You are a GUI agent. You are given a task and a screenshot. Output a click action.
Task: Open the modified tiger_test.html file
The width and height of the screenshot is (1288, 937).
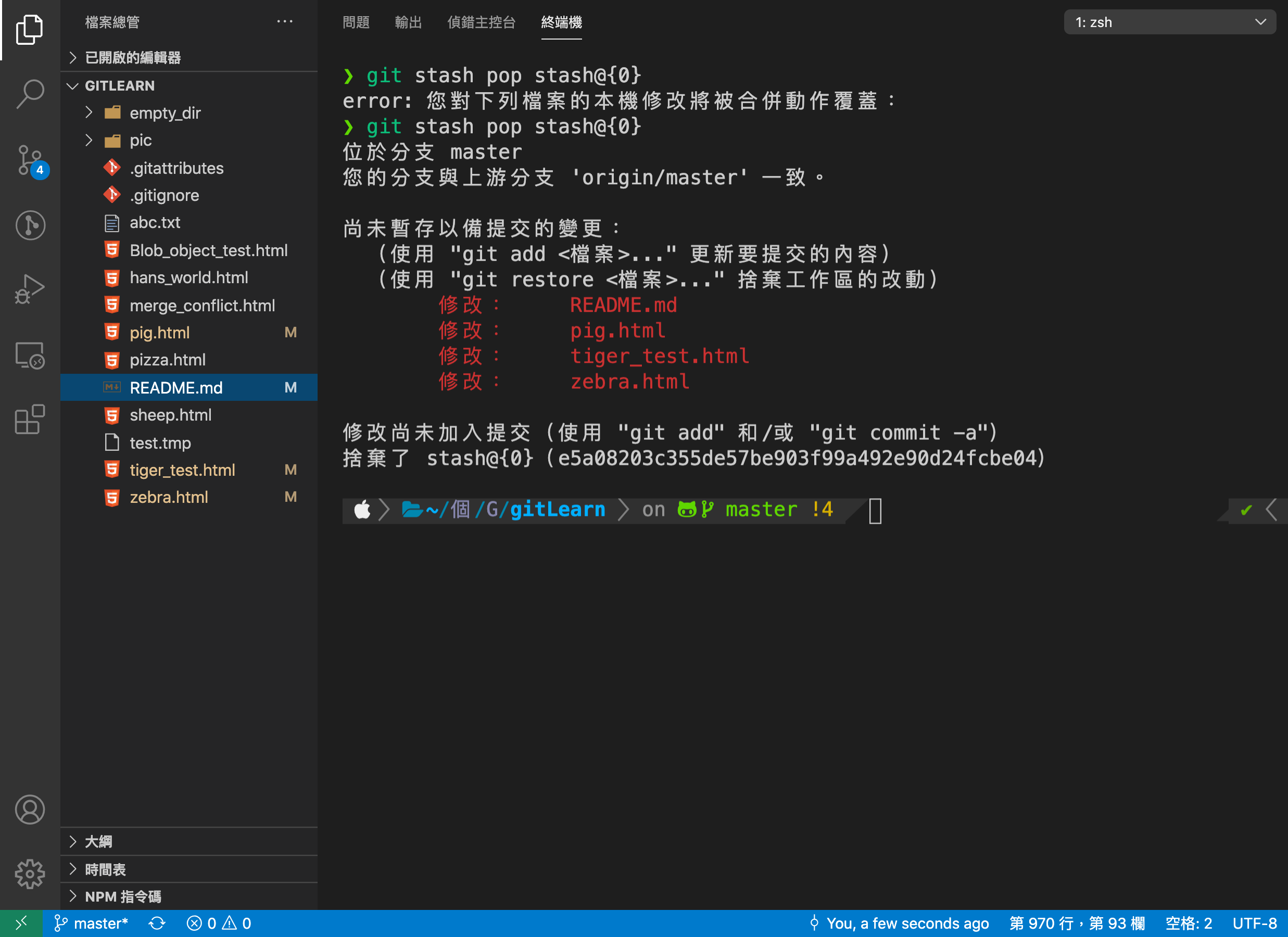(x=188, y=470)
